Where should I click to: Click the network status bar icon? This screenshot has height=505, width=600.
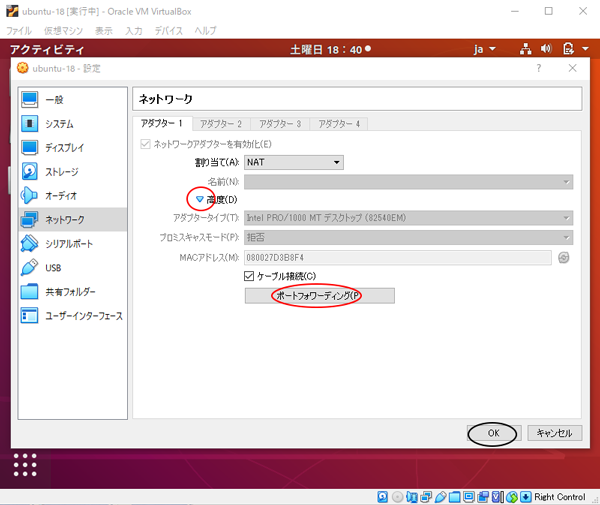click(x=426, y=497)
